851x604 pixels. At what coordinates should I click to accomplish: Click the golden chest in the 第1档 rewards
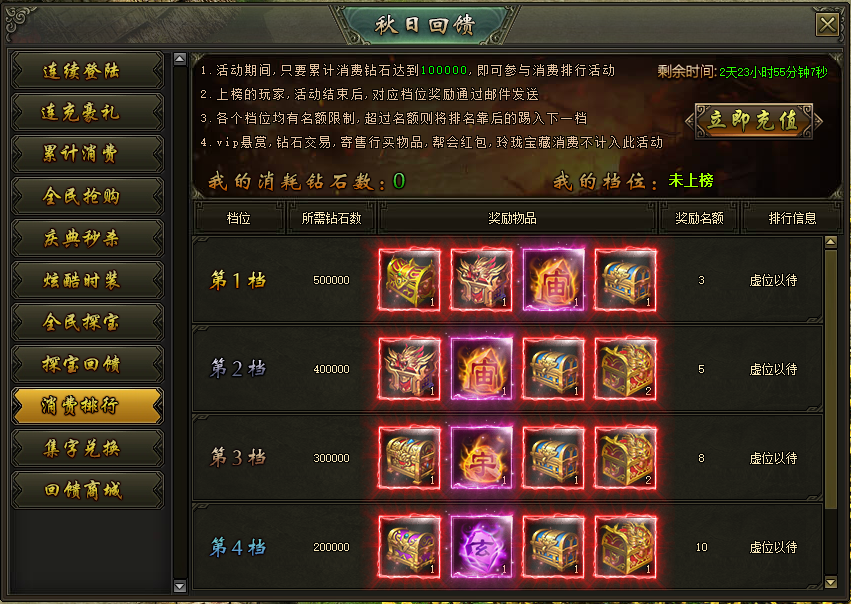click(x=409, y=280)
